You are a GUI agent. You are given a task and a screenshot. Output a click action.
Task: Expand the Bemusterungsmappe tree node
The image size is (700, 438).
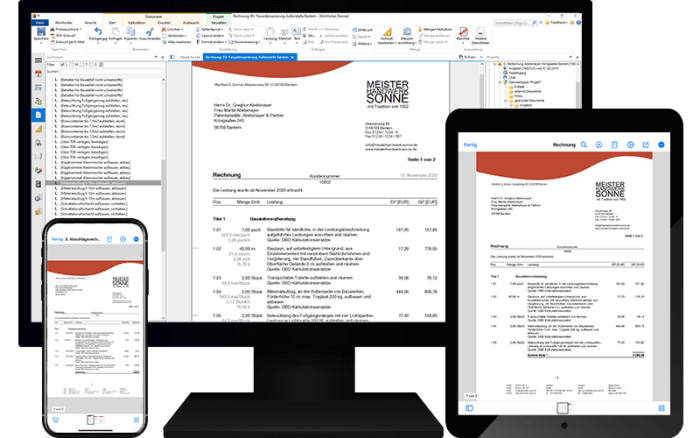coord(500,82)
